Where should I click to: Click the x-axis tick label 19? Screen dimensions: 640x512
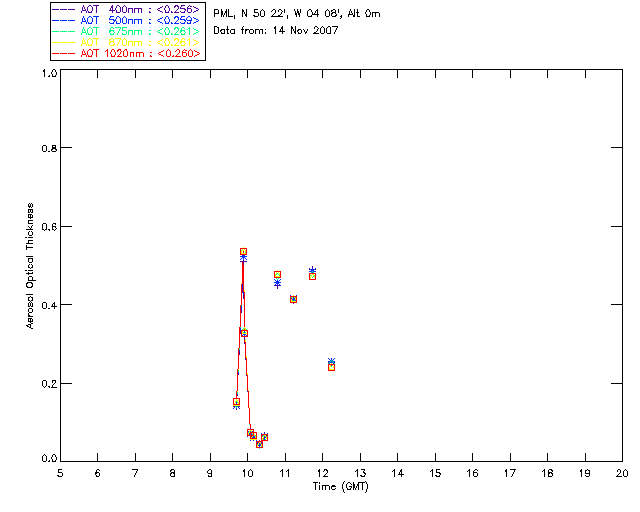(x=585, y=473)
